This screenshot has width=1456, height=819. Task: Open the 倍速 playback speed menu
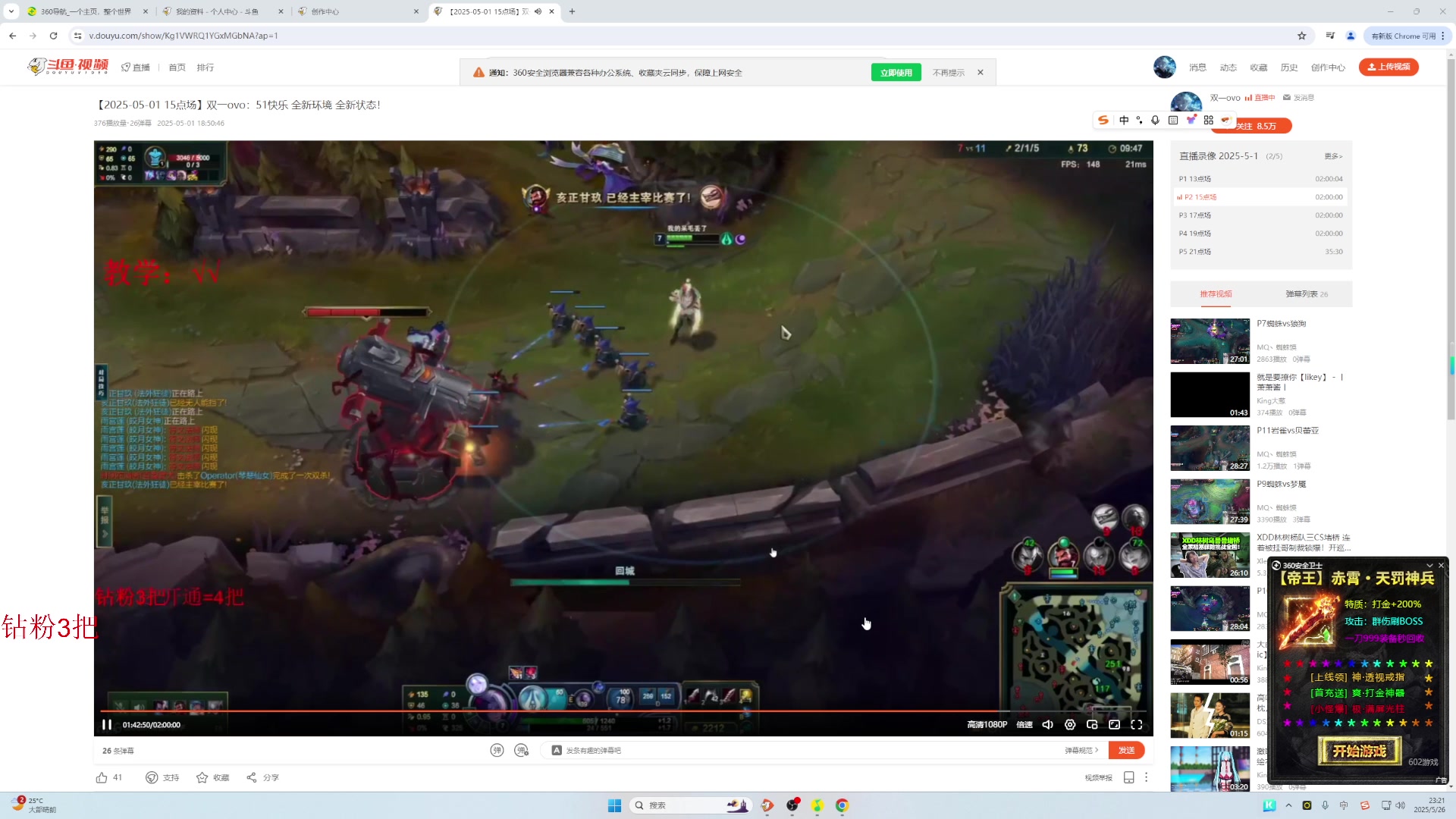(x=1025, y=724)
